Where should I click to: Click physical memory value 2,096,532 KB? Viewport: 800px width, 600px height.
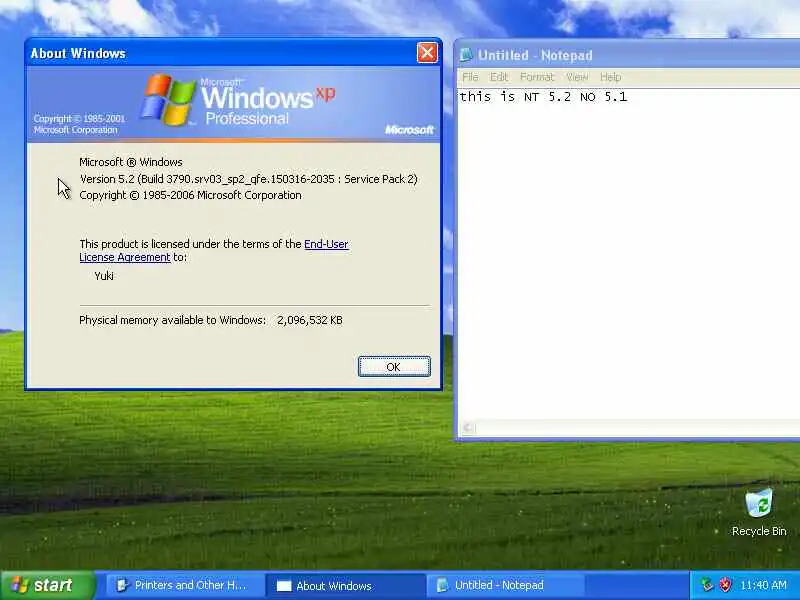click(310, 320)
